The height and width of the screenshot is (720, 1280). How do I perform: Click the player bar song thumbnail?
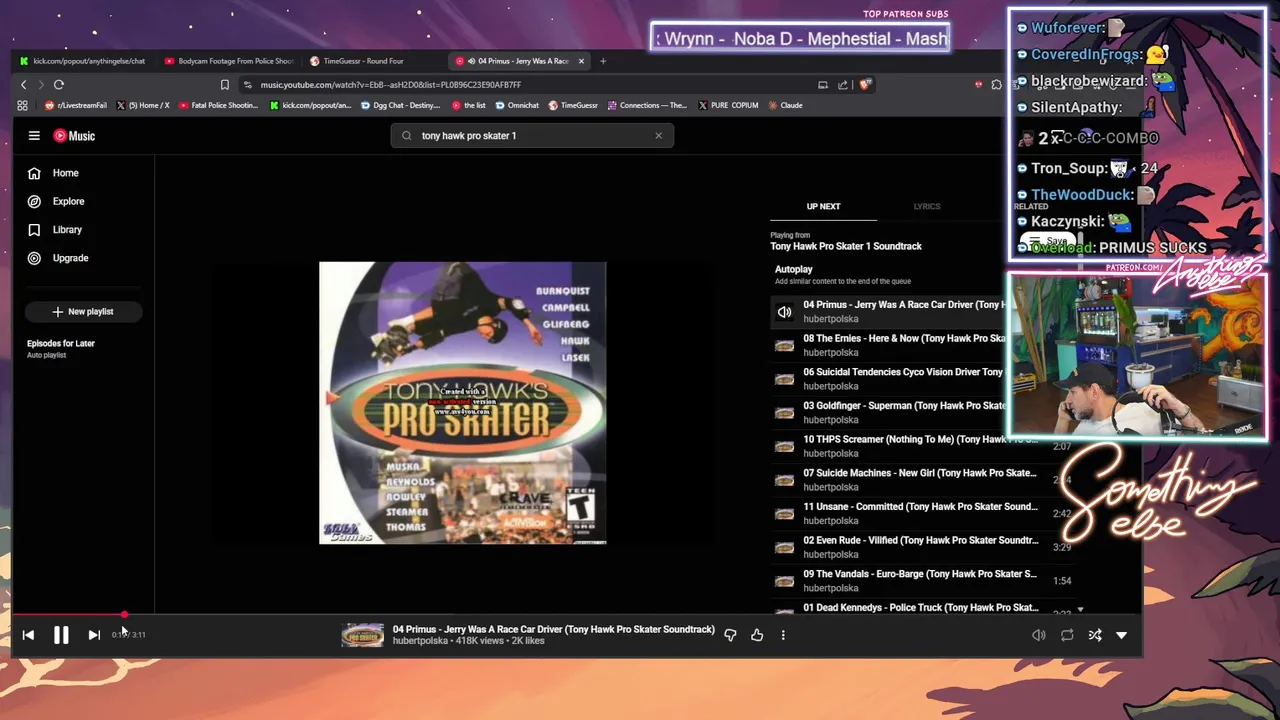[x=362, y=635]
